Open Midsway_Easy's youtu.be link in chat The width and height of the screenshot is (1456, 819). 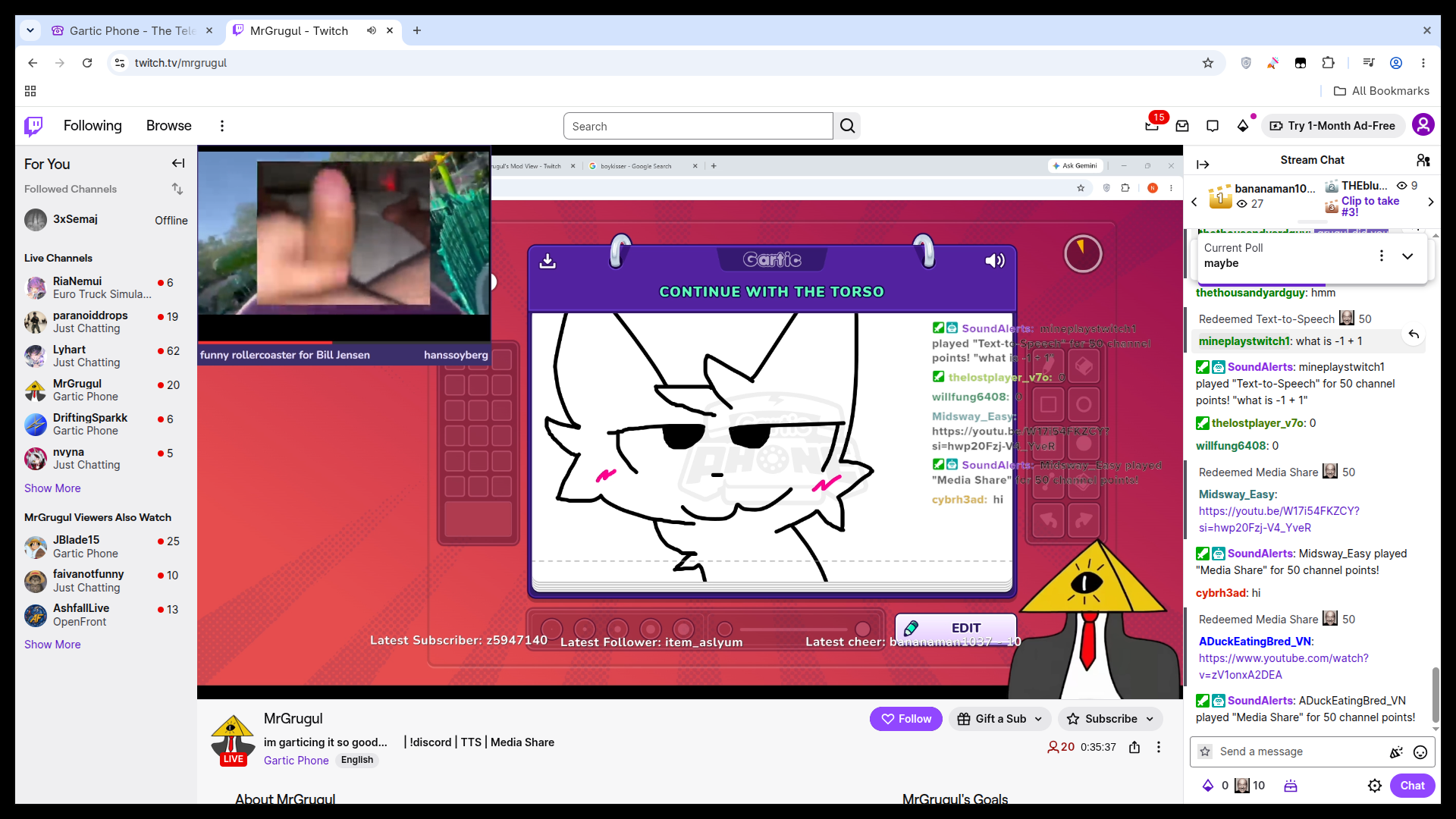point(1279,519)
